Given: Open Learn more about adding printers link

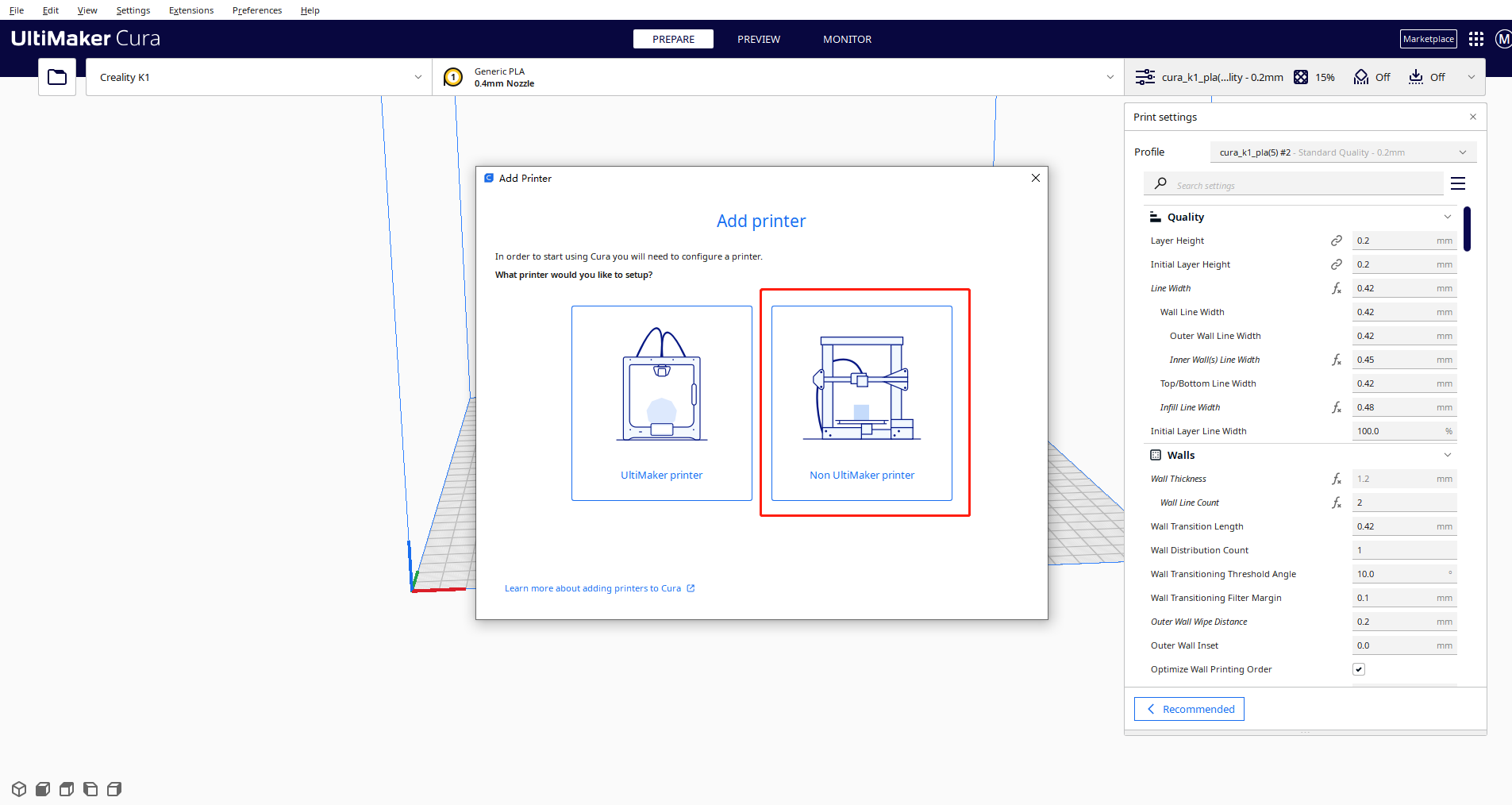Looking at the screenshot, I should pyautogui.click(x=600, y=588).
